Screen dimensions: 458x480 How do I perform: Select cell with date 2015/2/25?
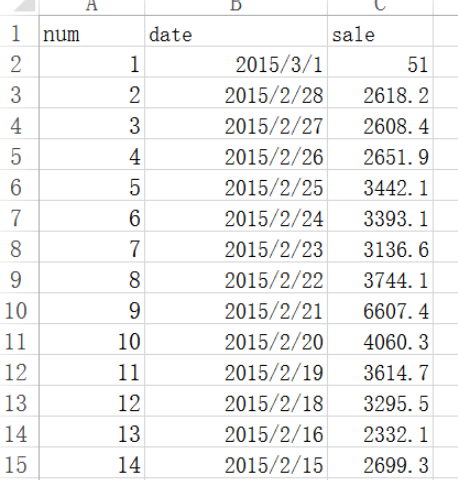[x=236, y=185]
